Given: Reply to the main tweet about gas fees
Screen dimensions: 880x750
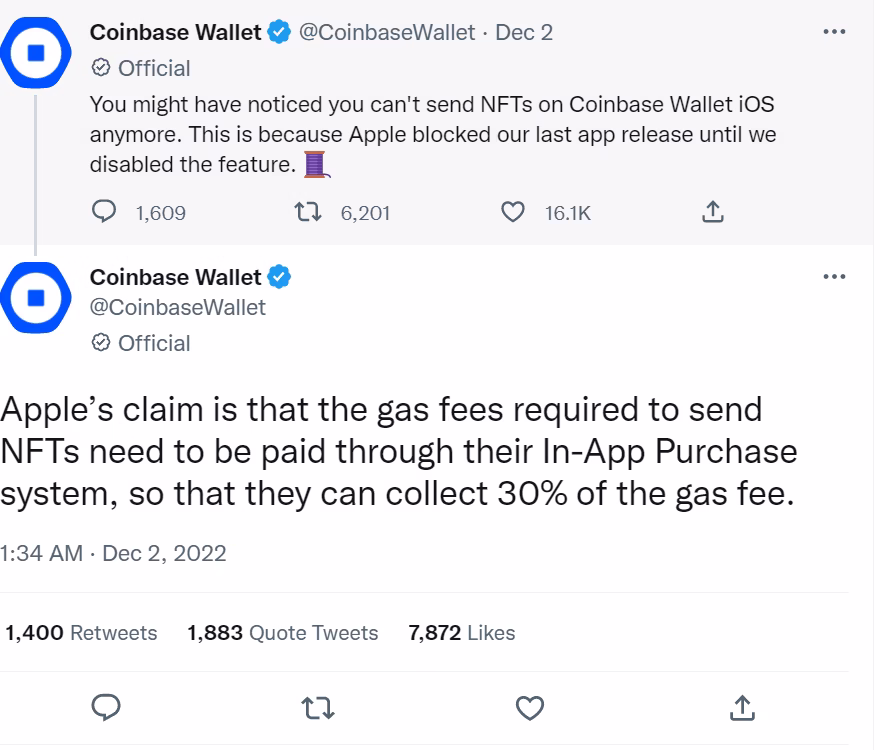Looking at the screenshot, I should click(106, 707).
